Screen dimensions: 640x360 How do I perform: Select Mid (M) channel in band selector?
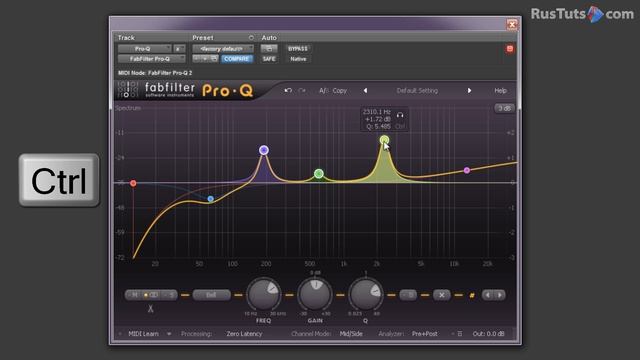(134, 295)
